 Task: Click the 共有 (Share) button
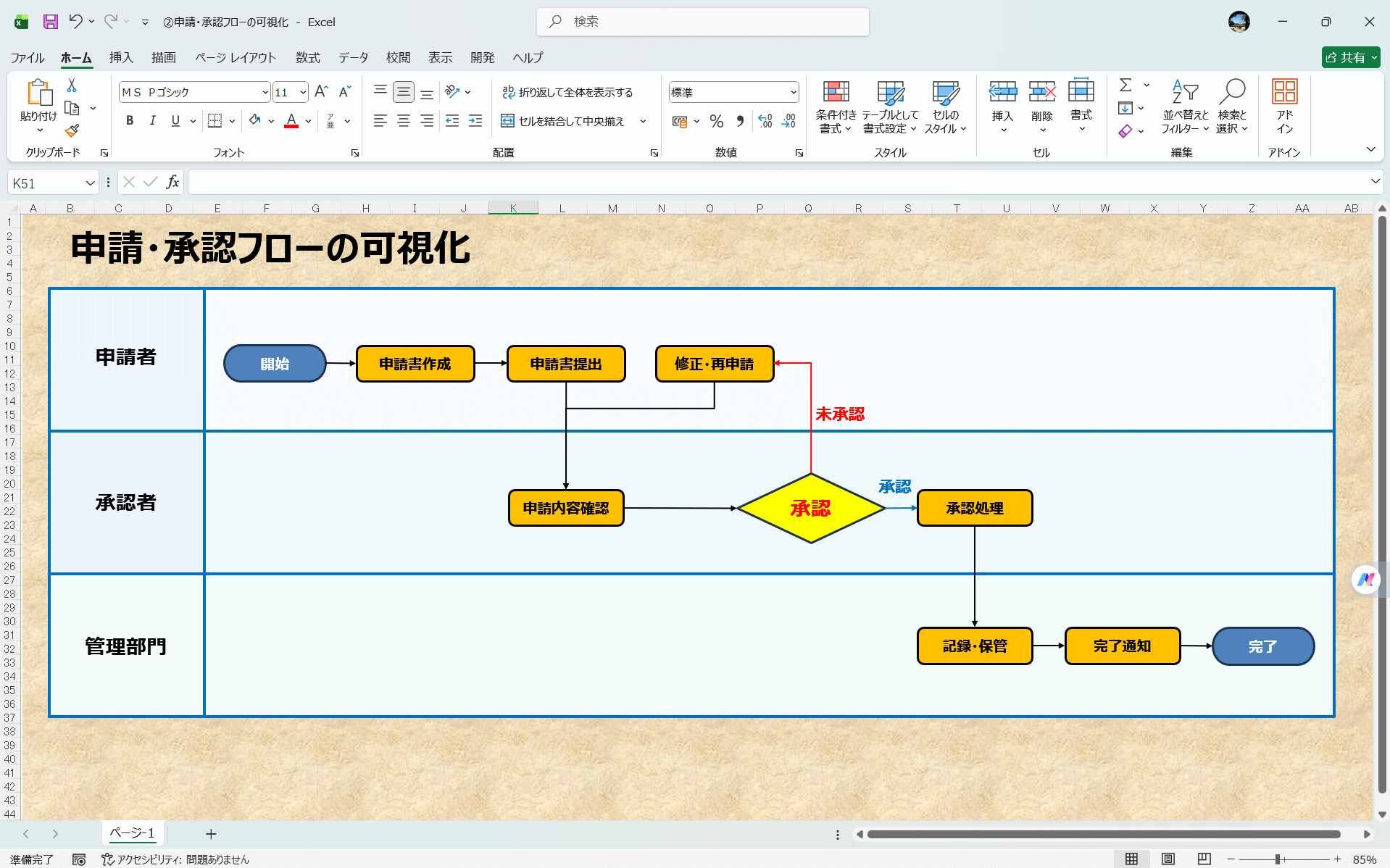1349,57
